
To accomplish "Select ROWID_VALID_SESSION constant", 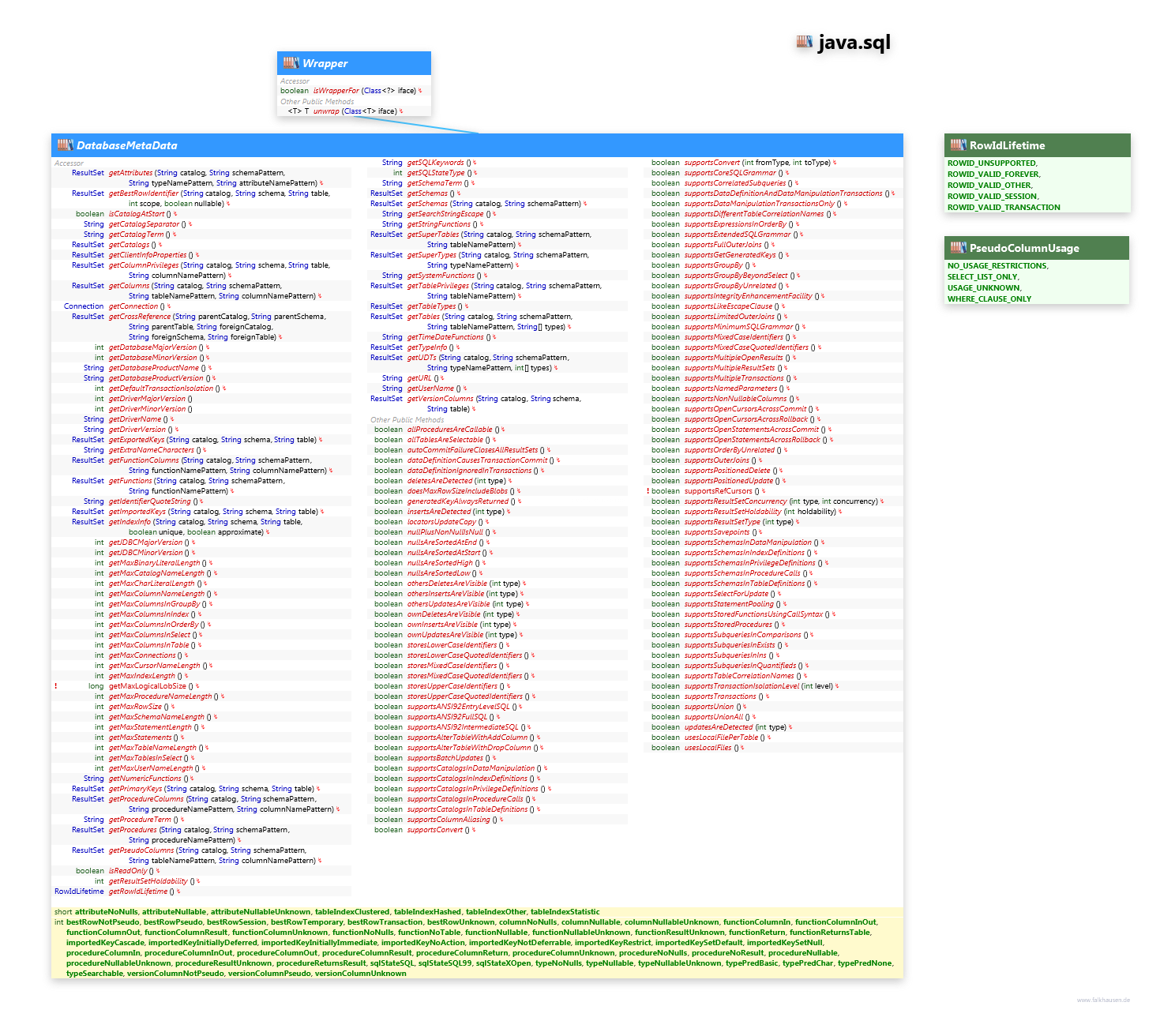I will point(993,197).
